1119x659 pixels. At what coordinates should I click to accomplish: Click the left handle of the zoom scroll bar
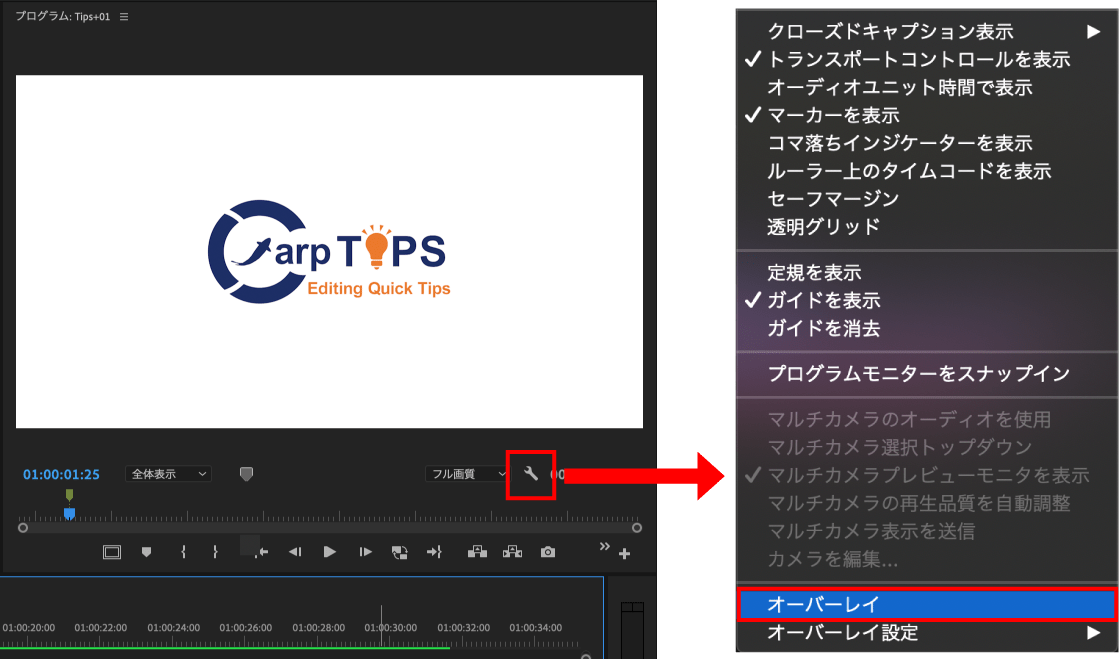(x=23, y=528)
